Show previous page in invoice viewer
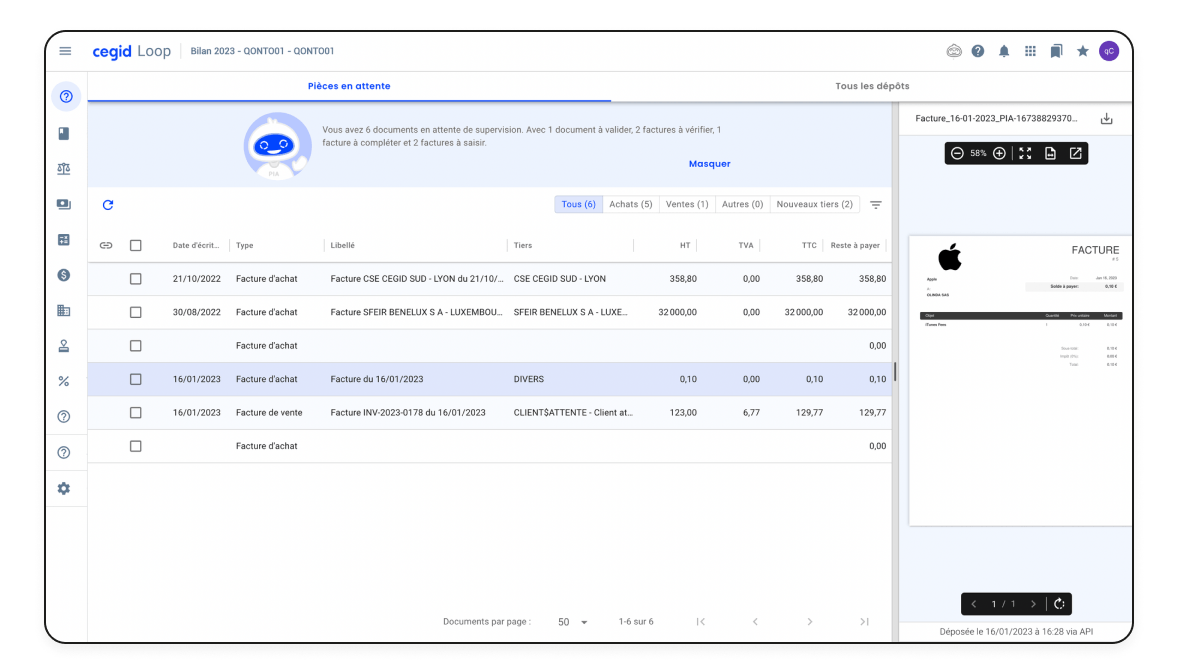Screen dimensions: 1184x668 tap(974, 604)
